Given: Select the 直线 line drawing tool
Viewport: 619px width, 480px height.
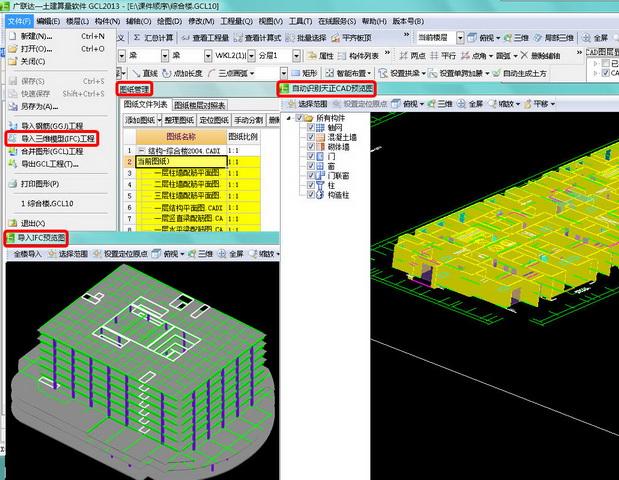Looking at the screenshot, I should coord(145,73).
